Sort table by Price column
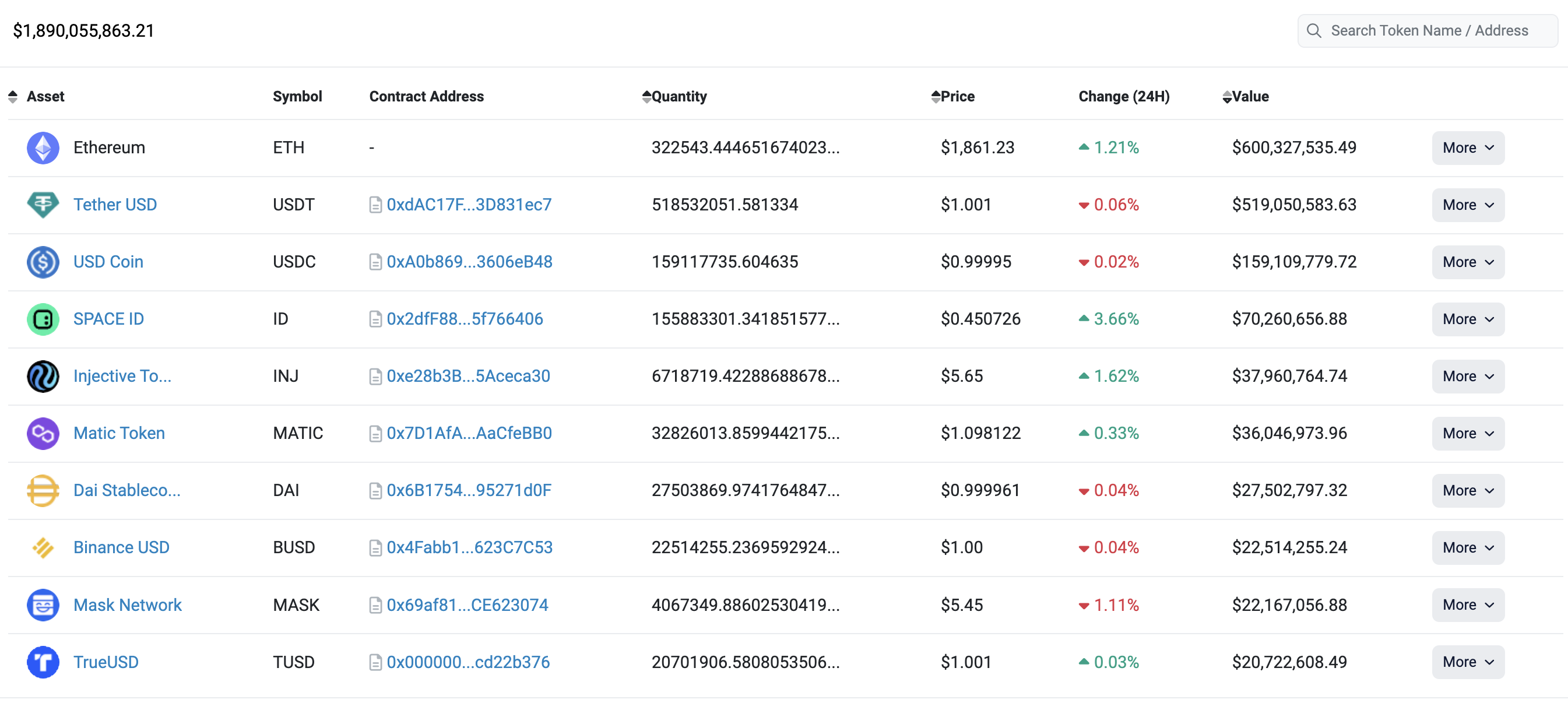This screenshot has width=1568, height=710. pos(936,97)
